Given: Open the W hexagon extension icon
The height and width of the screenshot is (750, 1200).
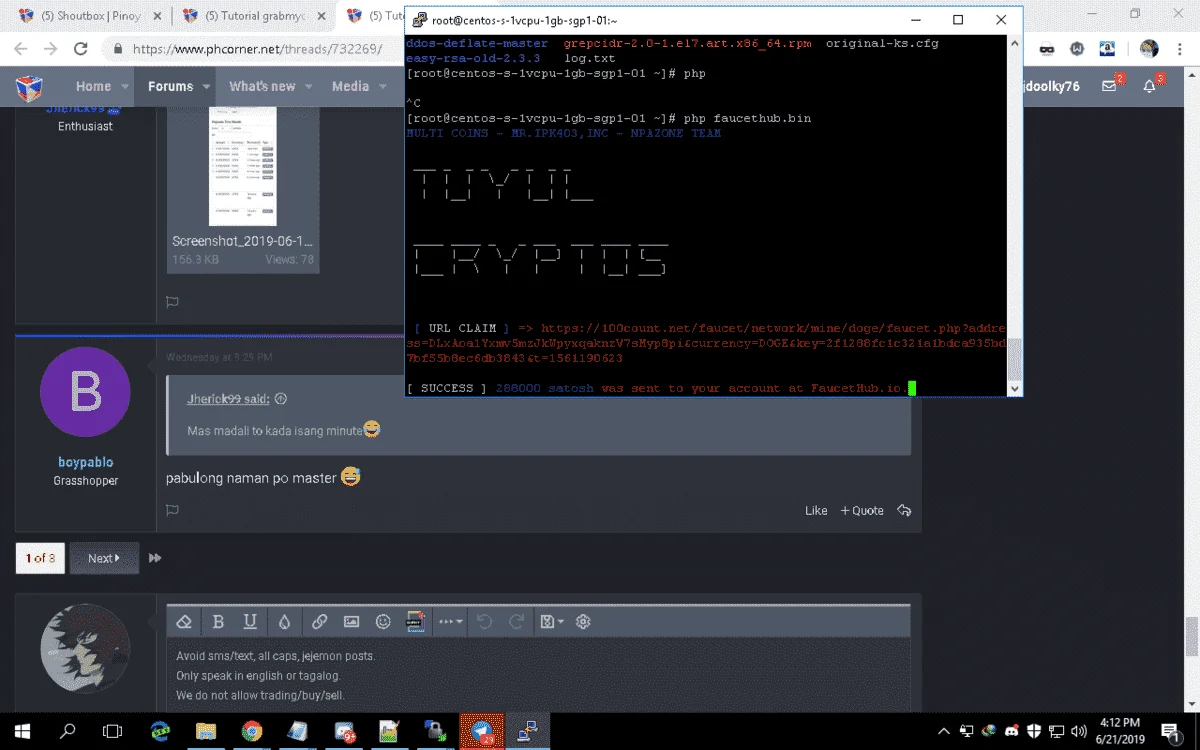Looking at the screenshot, I should [x=1077, y=48].
